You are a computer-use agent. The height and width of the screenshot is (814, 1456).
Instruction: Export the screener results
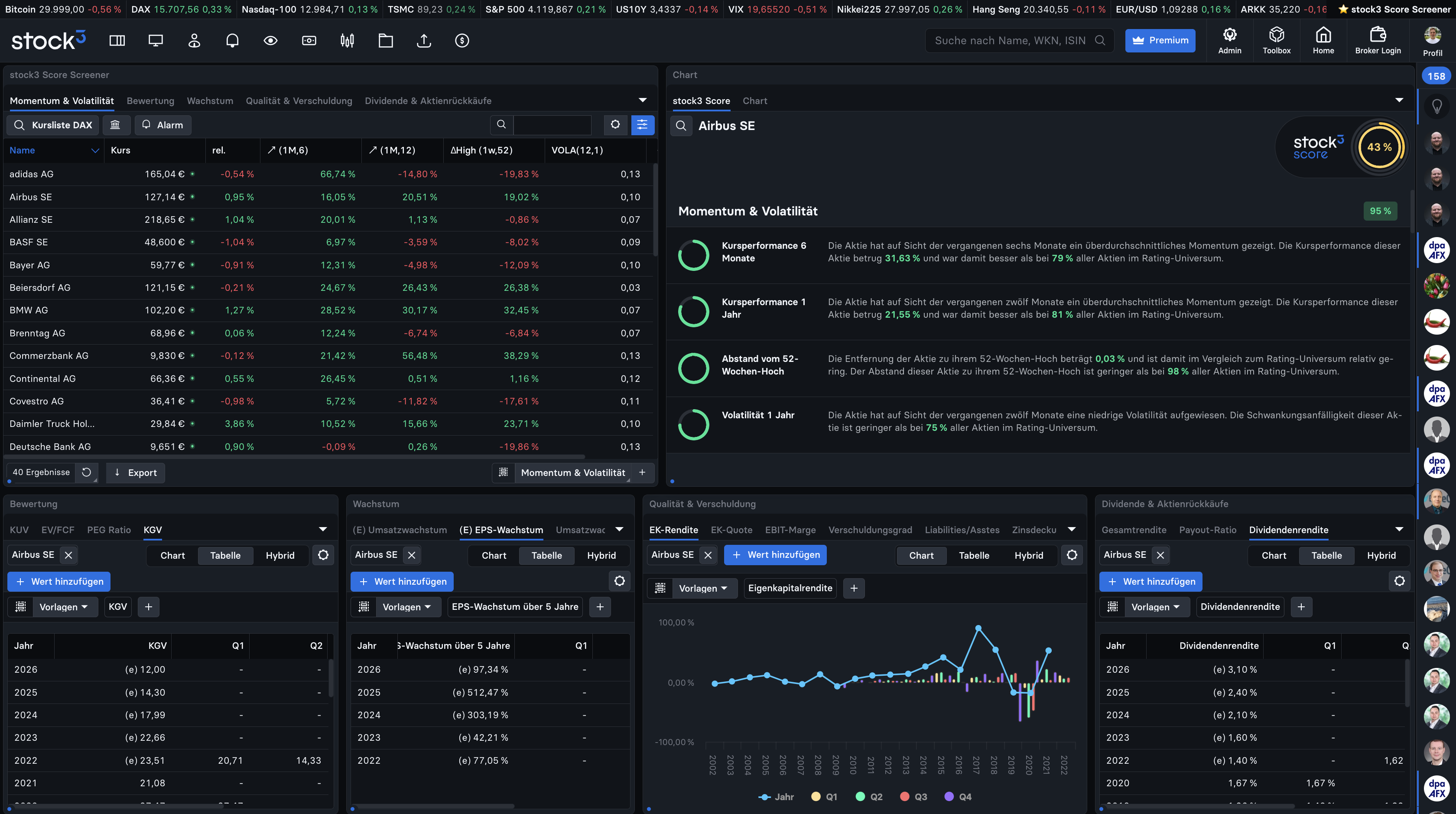click(x=136, y=472)
